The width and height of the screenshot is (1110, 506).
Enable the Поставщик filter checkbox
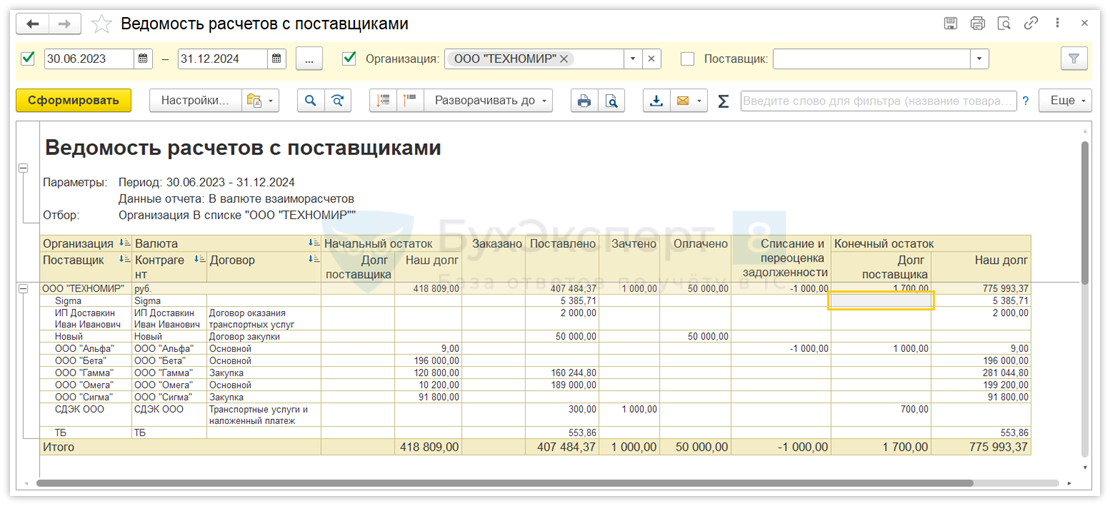pos(687,59)
